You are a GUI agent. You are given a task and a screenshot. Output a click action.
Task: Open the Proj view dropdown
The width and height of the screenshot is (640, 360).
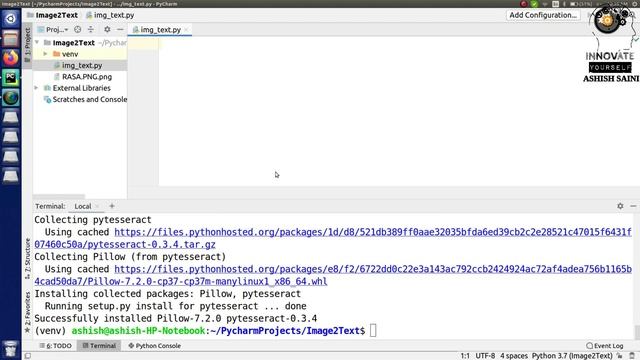[53, 29]
